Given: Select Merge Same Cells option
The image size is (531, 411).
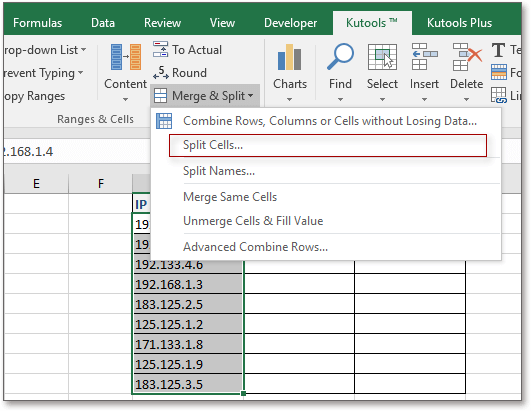Looking at the screenshot, I should point(325,197).
